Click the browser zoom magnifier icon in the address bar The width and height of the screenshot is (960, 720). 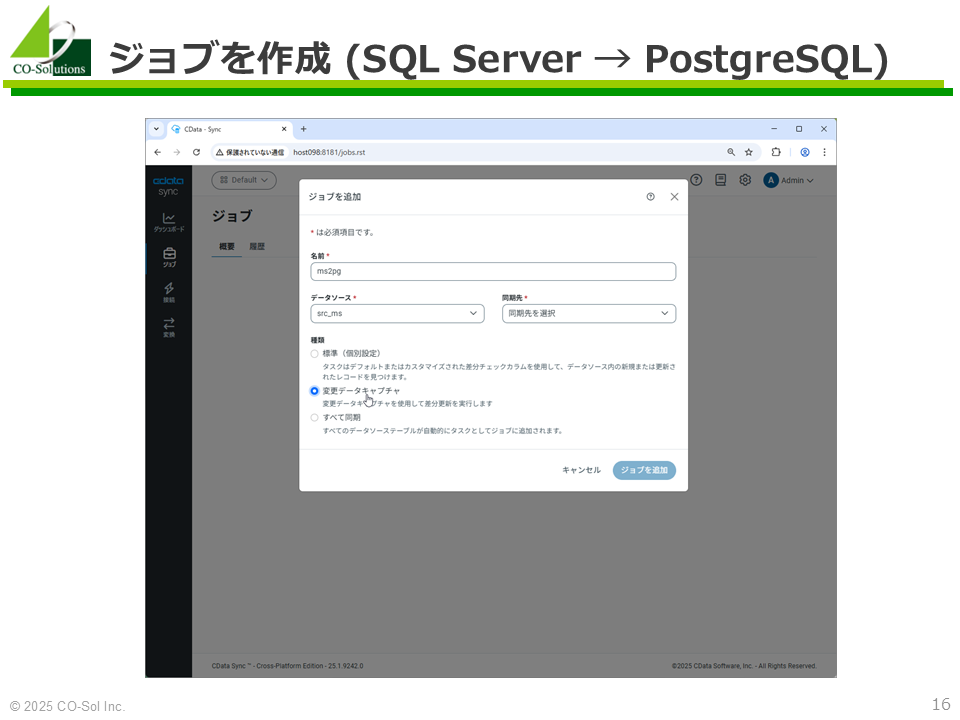tap(731, 152)
